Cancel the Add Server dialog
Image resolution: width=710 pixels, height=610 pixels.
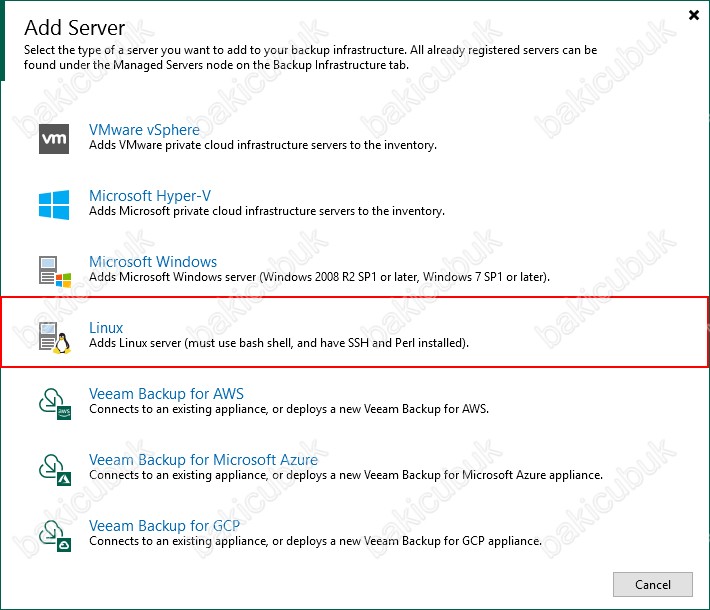(x=652, y=585)
